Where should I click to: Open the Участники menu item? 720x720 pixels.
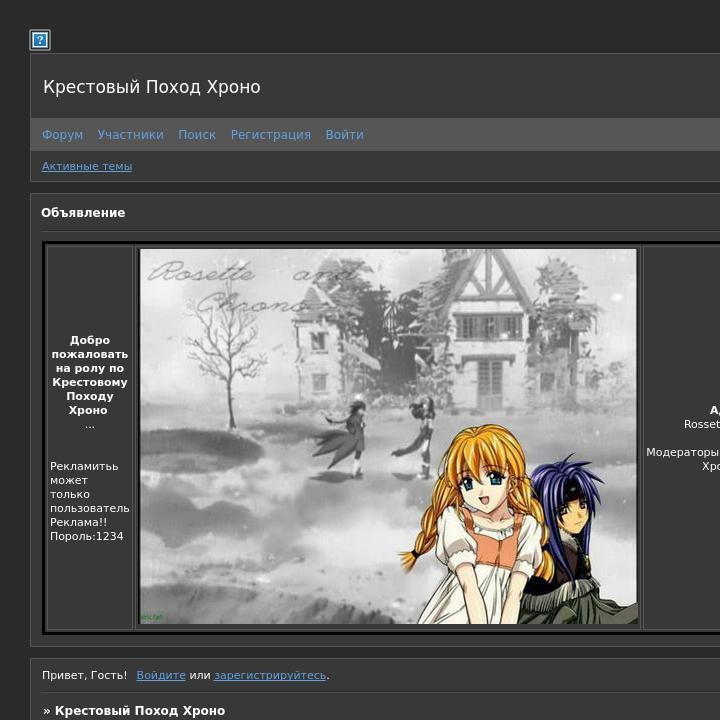tap(130, 135)
